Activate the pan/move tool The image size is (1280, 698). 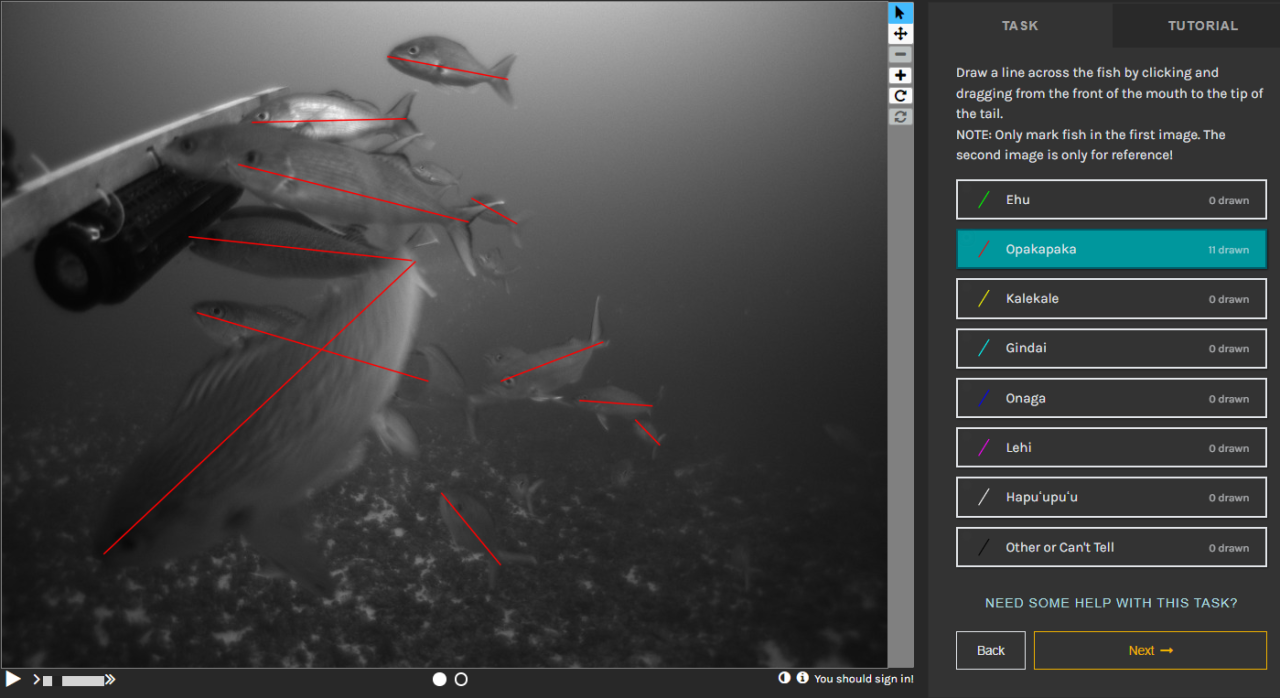click(900, 33)
